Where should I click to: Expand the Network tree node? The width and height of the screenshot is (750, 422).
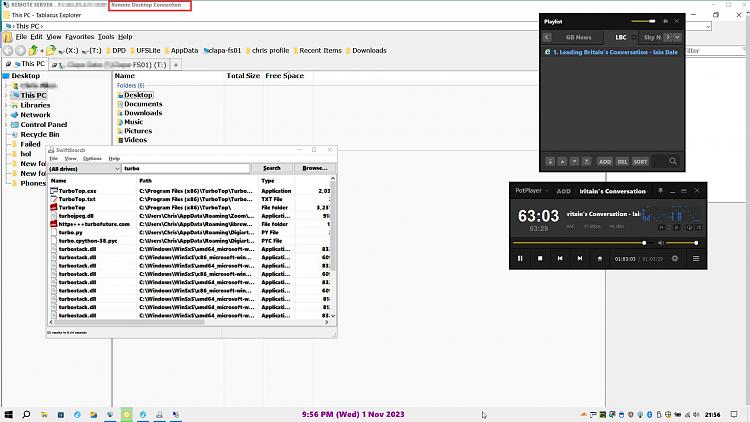6,115
